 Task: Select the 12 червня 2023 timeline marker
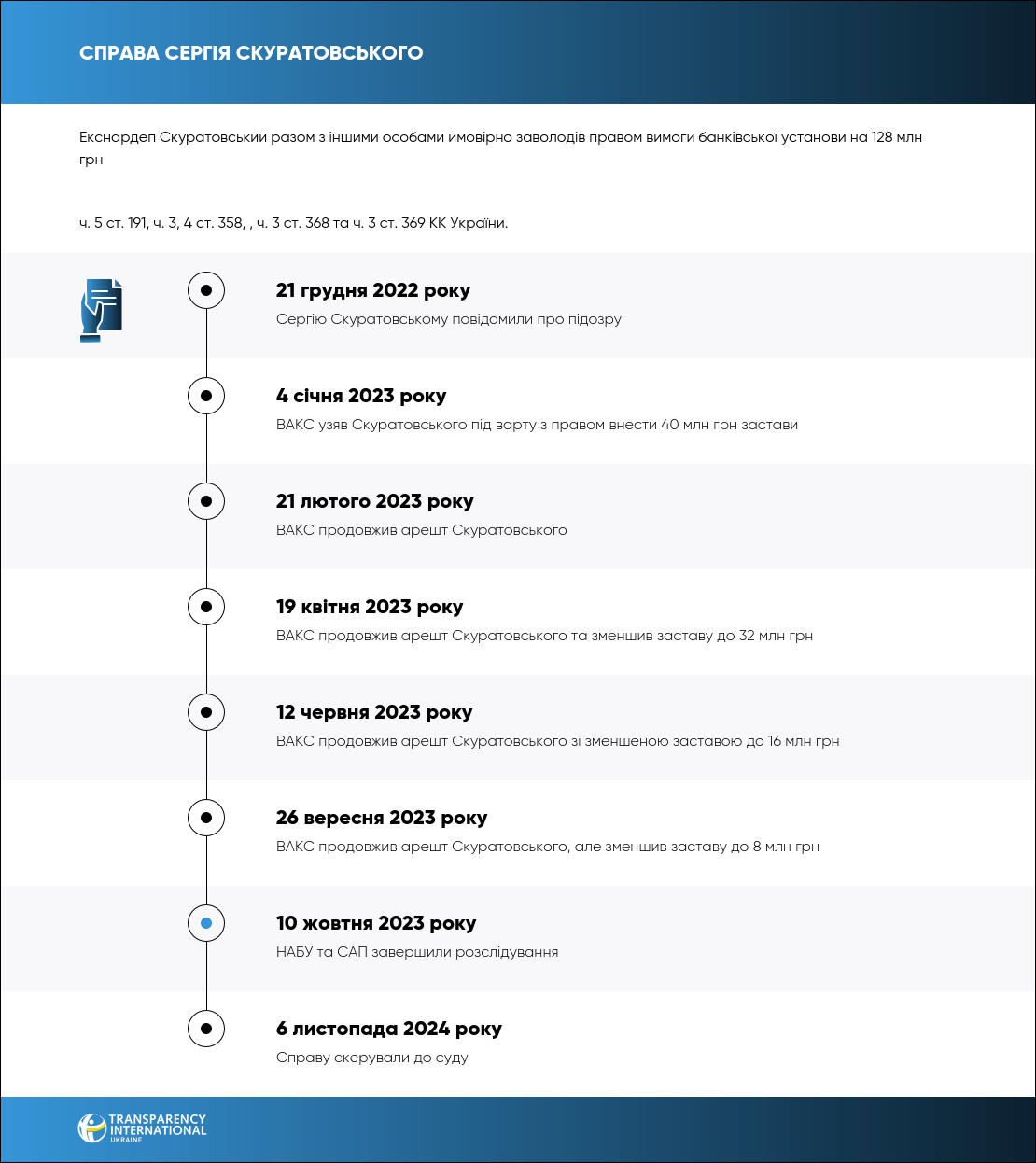tap(206, 712)
